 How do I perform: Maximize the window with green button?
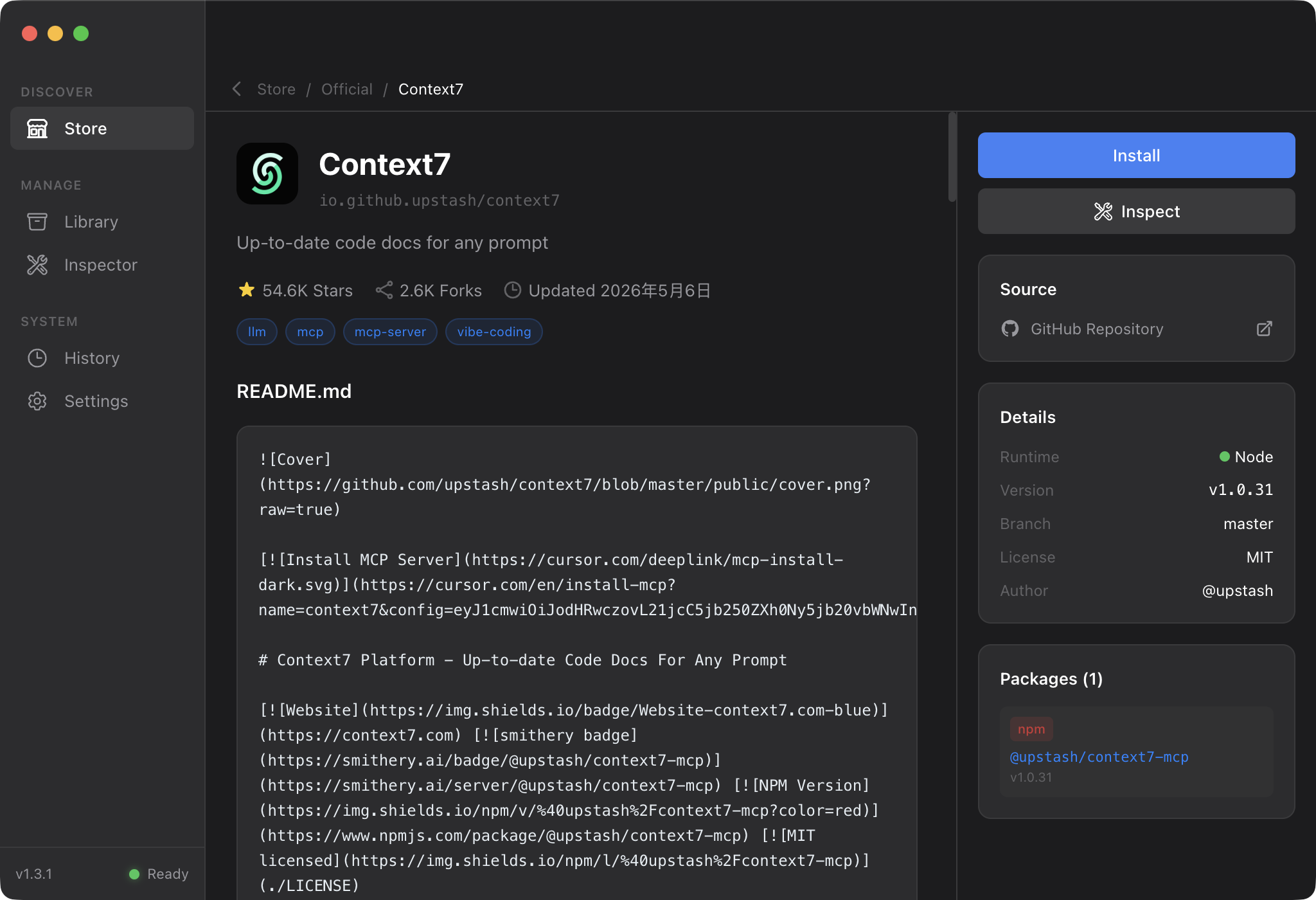coord(81,33)
